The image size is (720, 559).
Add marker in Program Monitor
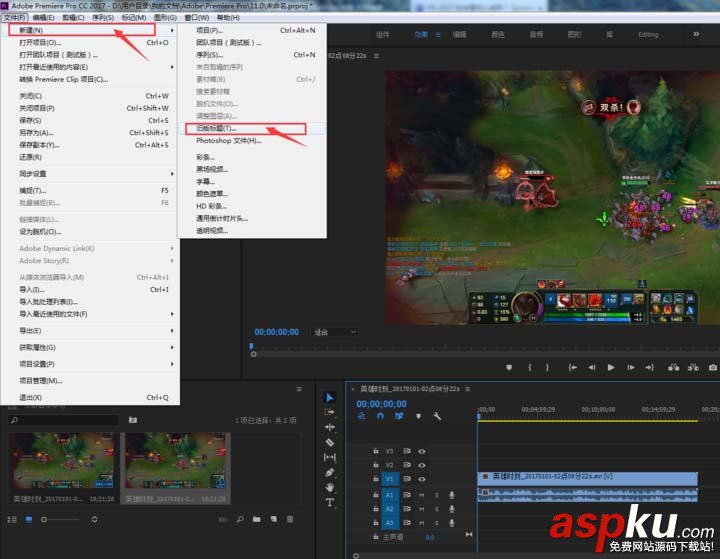click(x=509, y=367)
